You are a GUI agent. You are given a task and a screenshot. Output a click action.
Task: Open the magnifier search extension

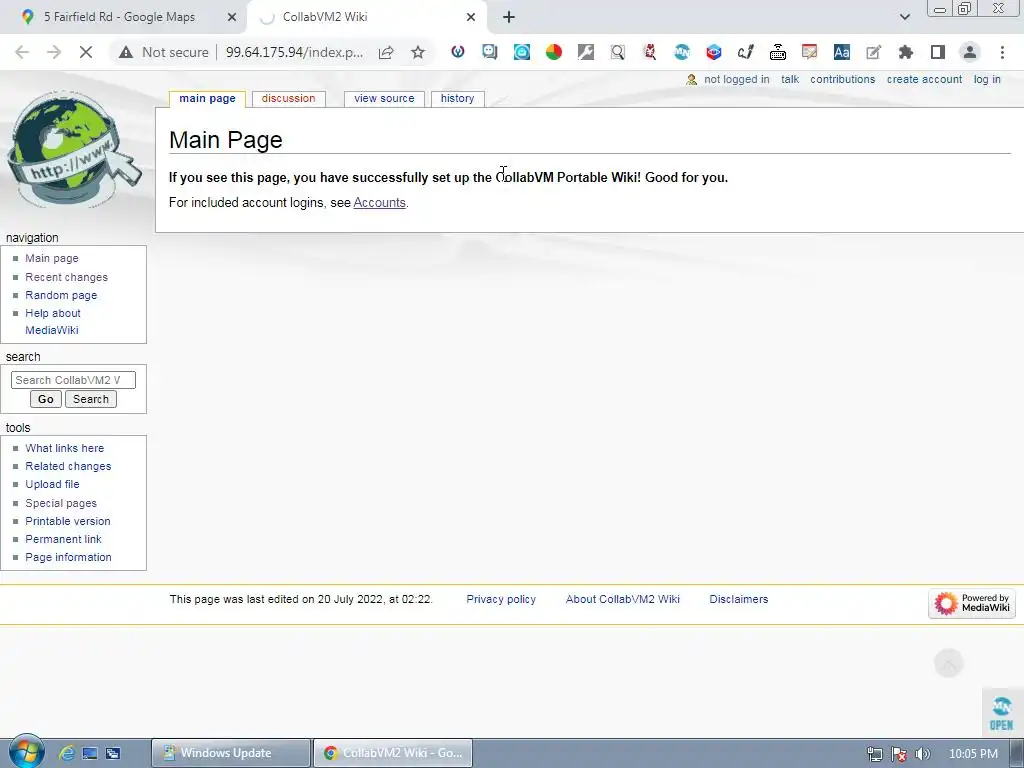pos(618,52)
